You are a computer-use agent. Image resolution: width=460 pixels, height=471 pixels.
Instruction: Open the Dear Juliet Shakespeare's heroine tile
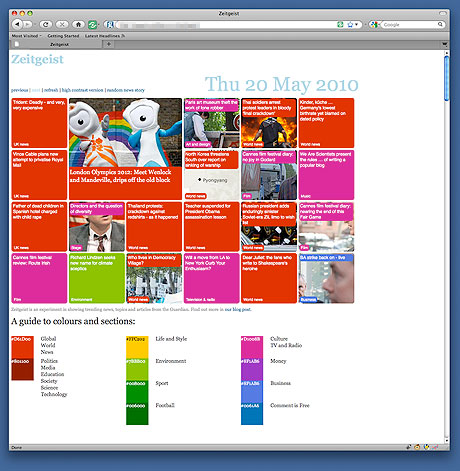pos(269,278)
